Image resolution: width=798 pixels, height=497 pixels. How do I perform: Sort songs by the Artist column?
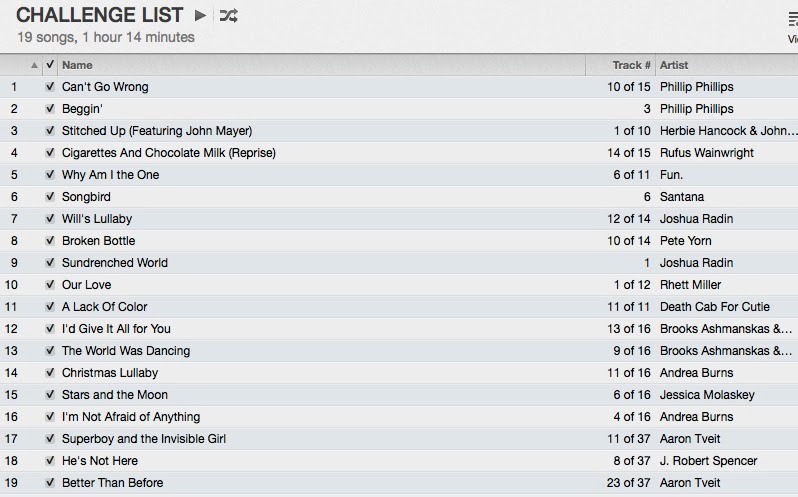click(x=725, y=65)
